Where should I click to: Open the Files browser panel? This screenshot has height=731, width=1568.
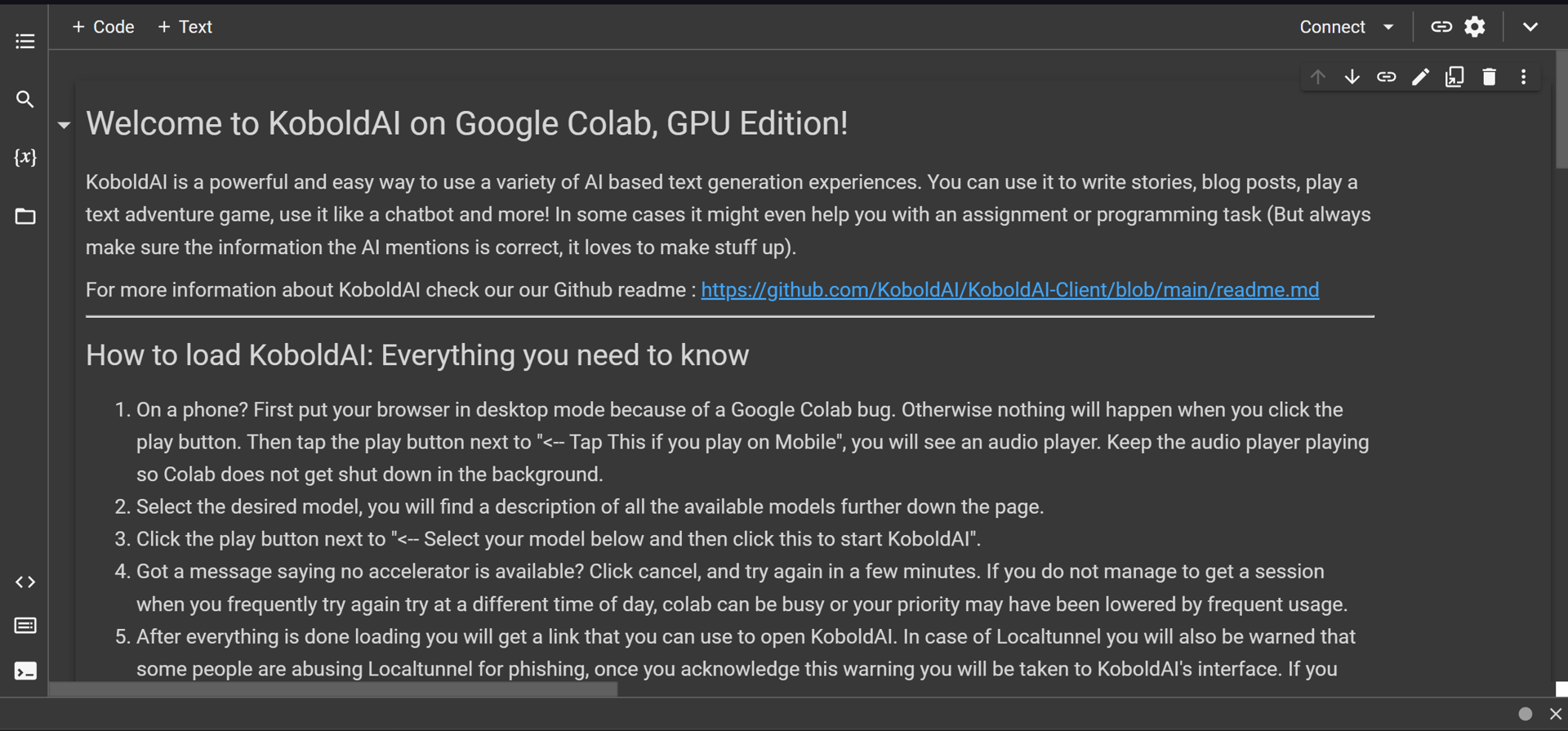[24, 216]
